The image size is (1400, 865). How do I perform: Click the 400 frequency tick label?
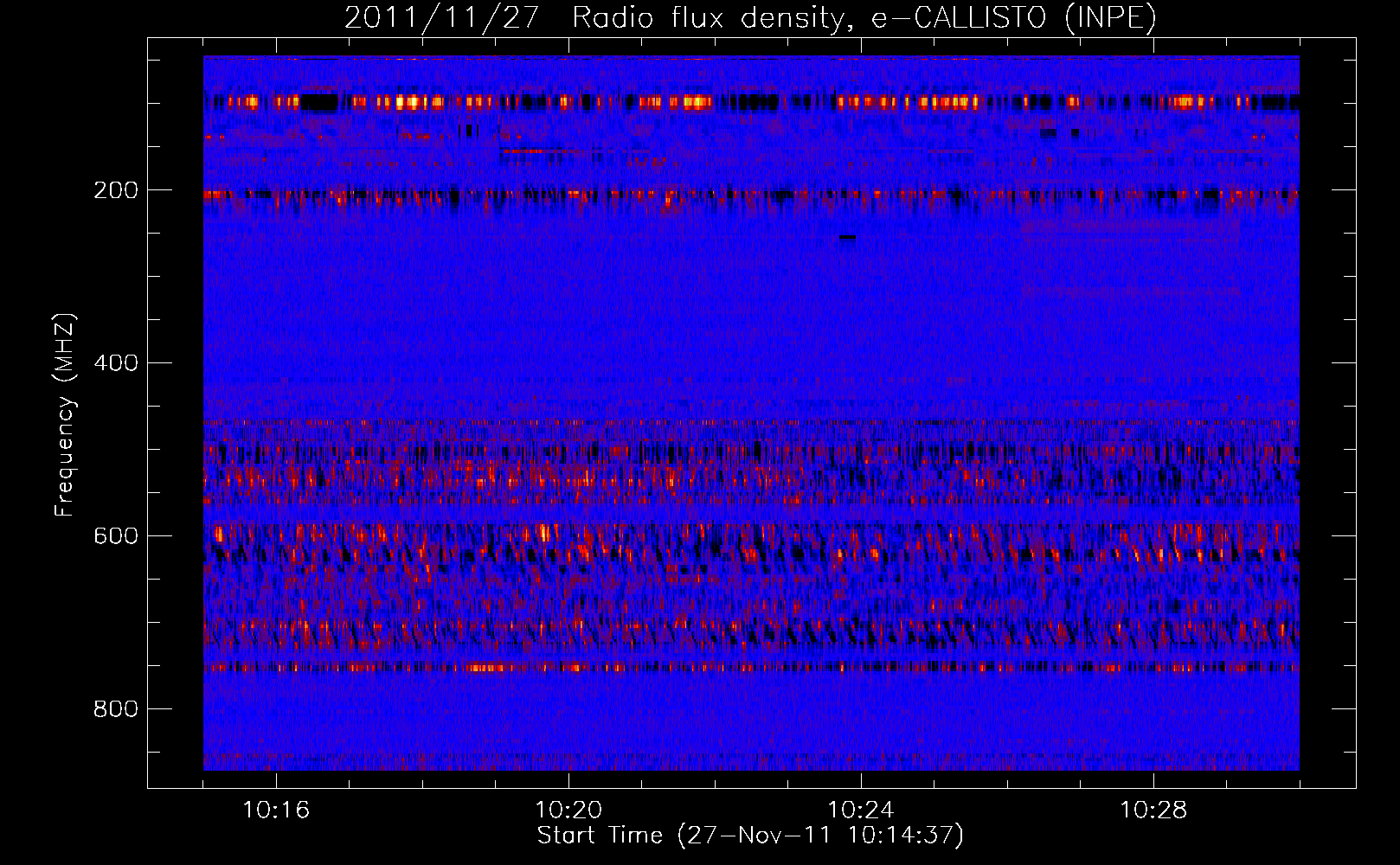(115, 363)
